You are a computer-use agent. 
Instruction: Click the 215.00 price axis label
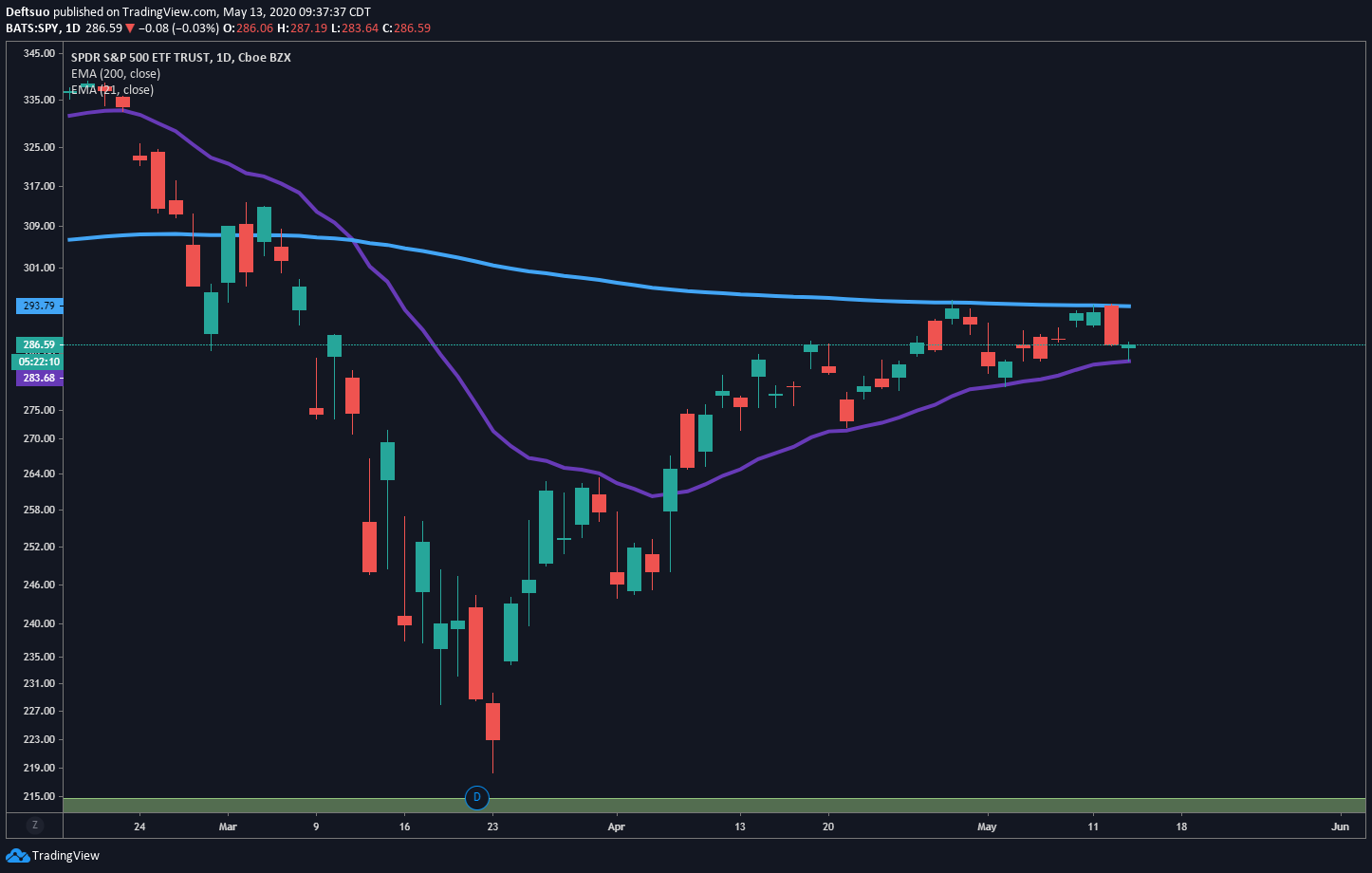click(x=39, y=796)
